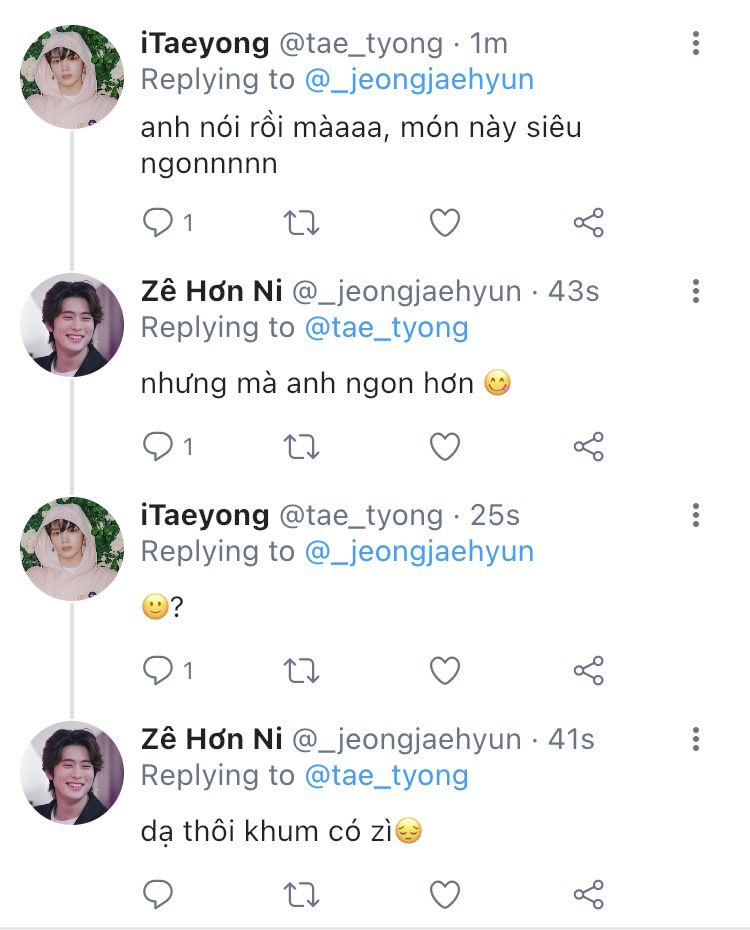Open iTaeyong's profile picture on first tweet
Image resolution: width=750 pixels, height=930 pixels.
(x=72, y=76)
